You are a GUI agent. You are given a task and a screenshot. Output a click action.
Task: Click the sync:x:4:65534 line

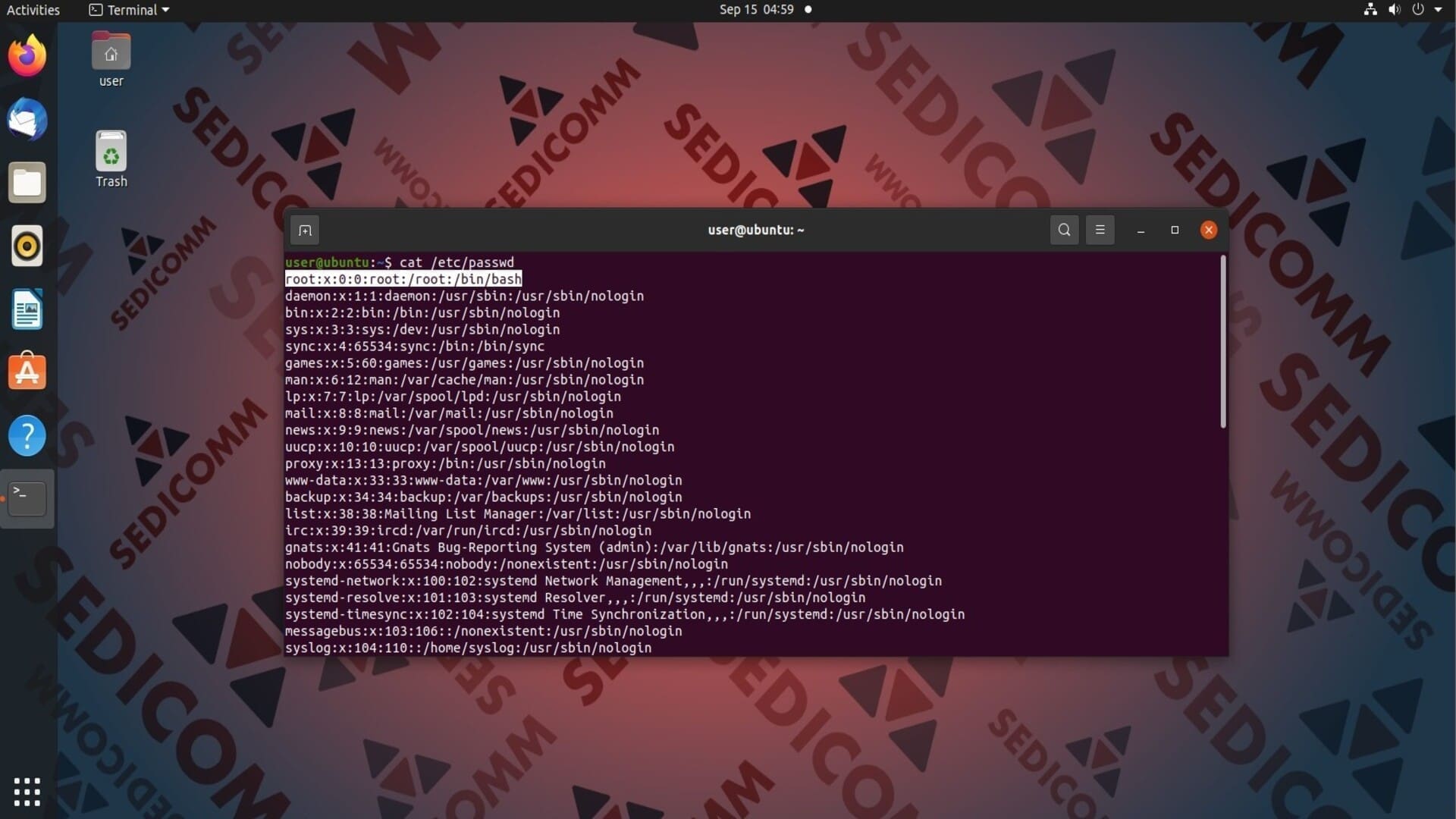pyautogui.click(x=415, y=346)
